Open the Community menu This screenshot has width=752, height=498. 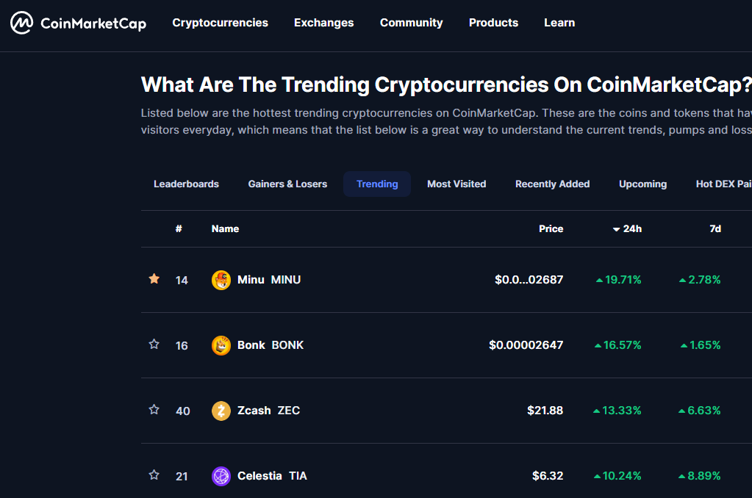[x=411, y=23]
